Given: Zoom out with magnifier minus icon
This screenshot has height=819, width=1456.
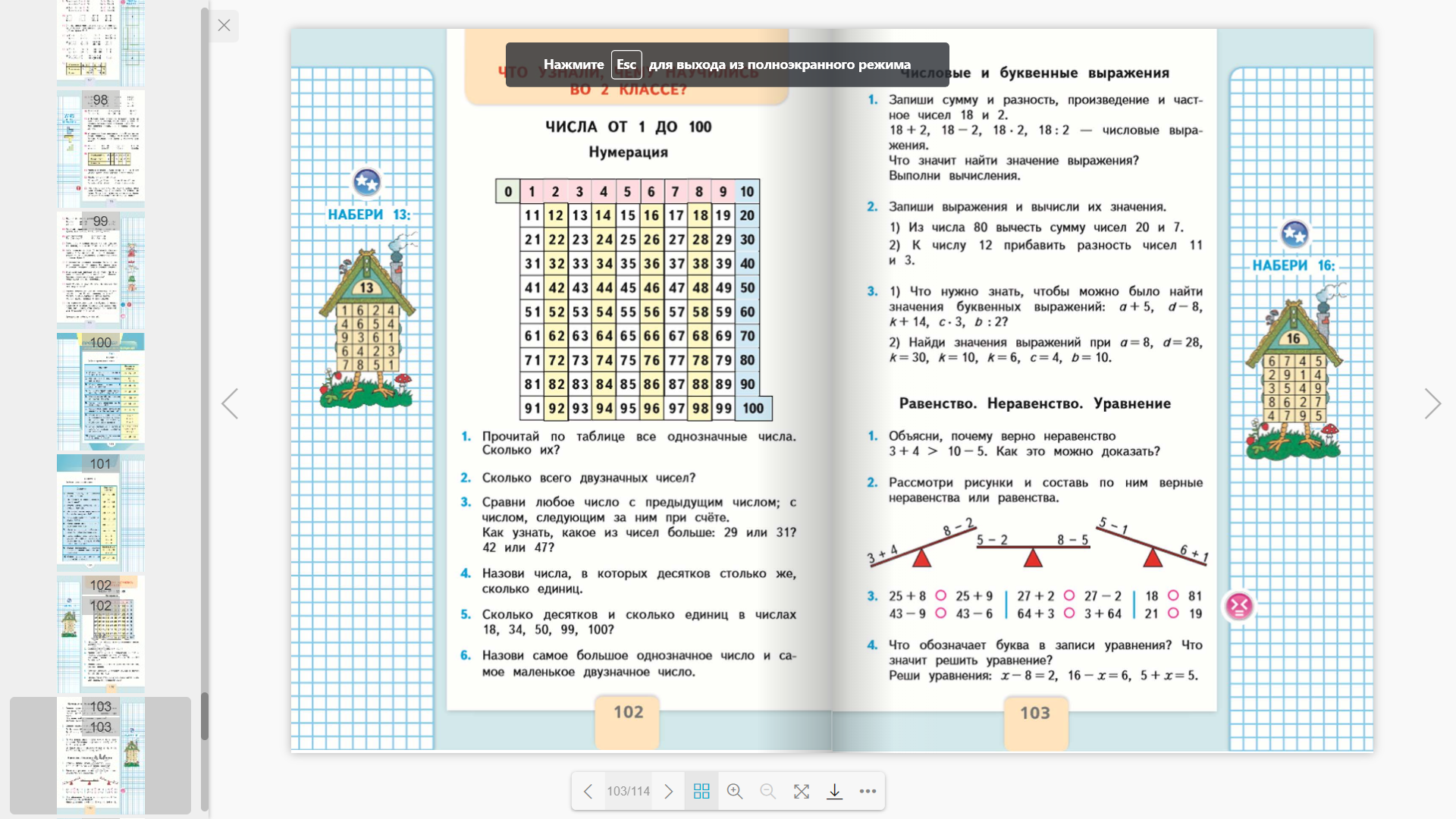Looking at the screenshot, I should click(767, 791).
